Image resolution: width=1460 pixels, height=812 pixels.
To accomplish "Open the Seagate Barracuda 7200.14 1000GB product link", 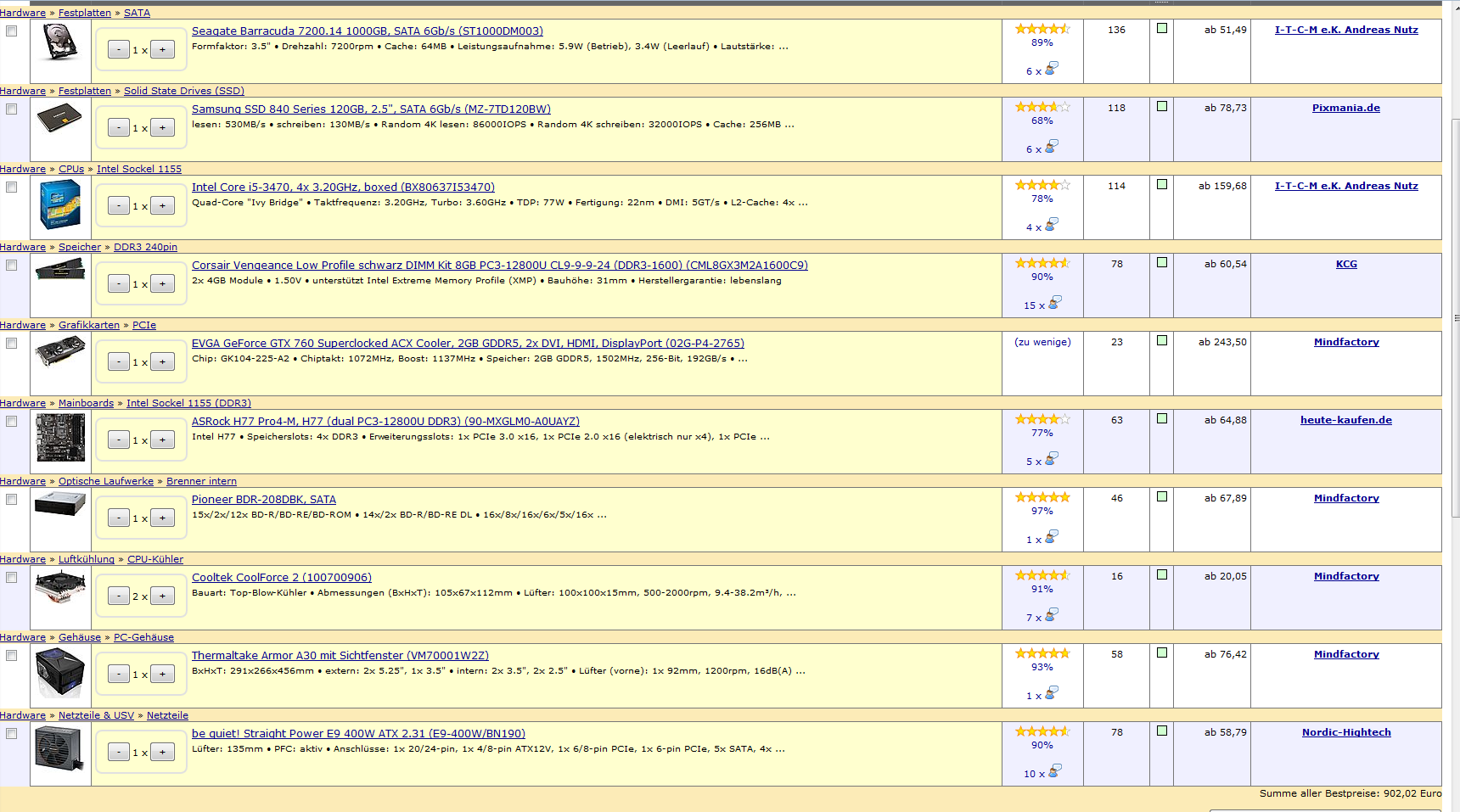I will 368,31.
